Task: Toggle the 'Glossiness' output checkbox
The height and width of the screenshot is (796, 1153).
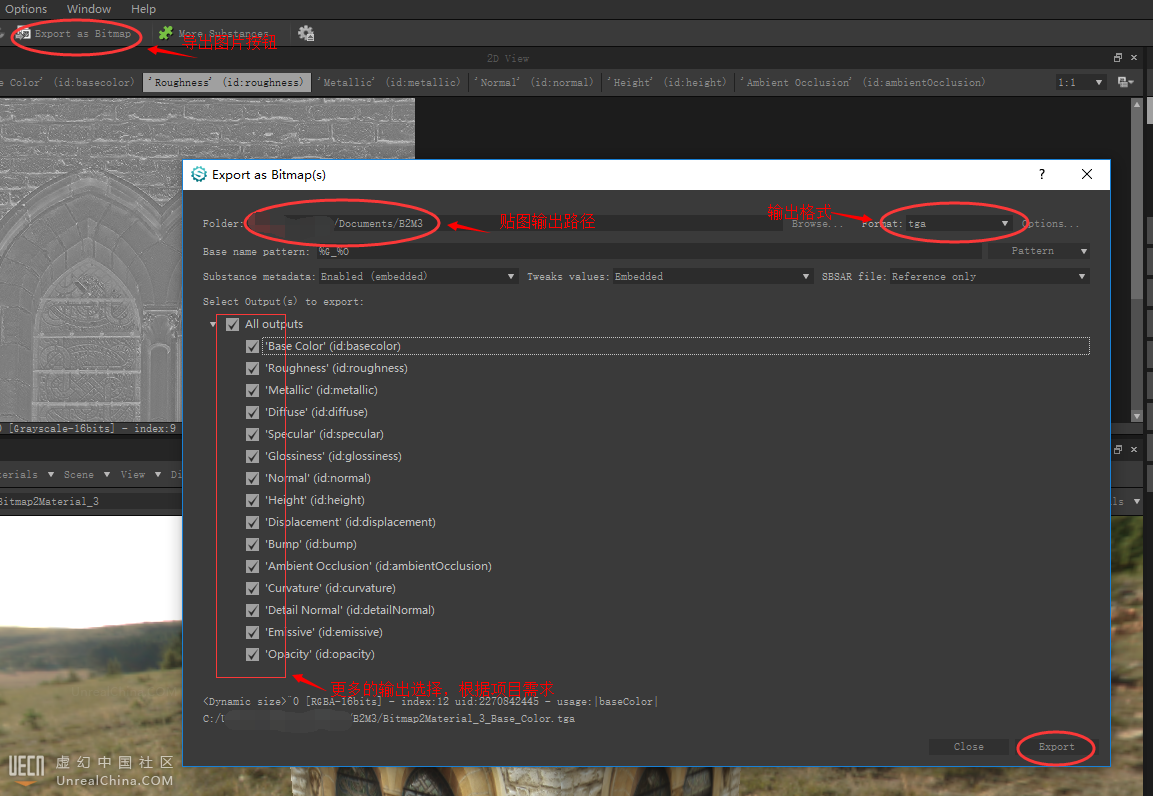Action: tap(253, 457)
